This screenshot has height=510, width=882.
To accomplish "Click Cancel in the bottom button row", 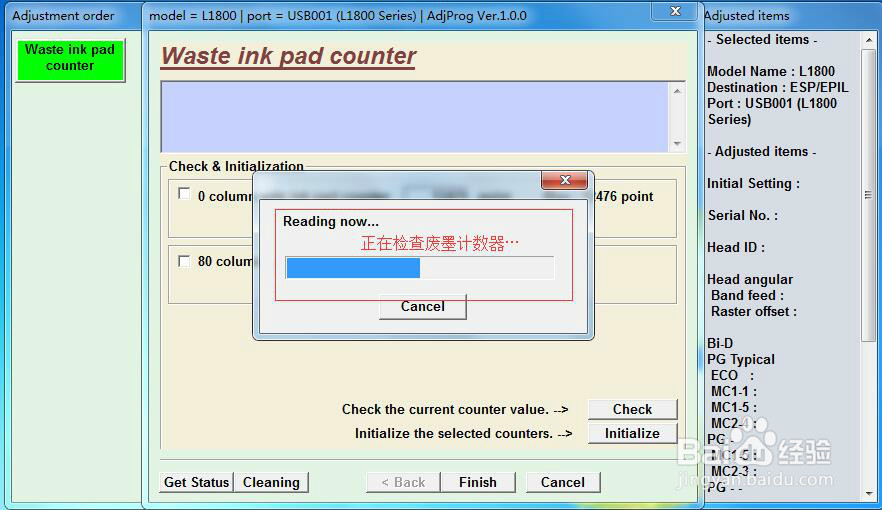I will point(562,482).
